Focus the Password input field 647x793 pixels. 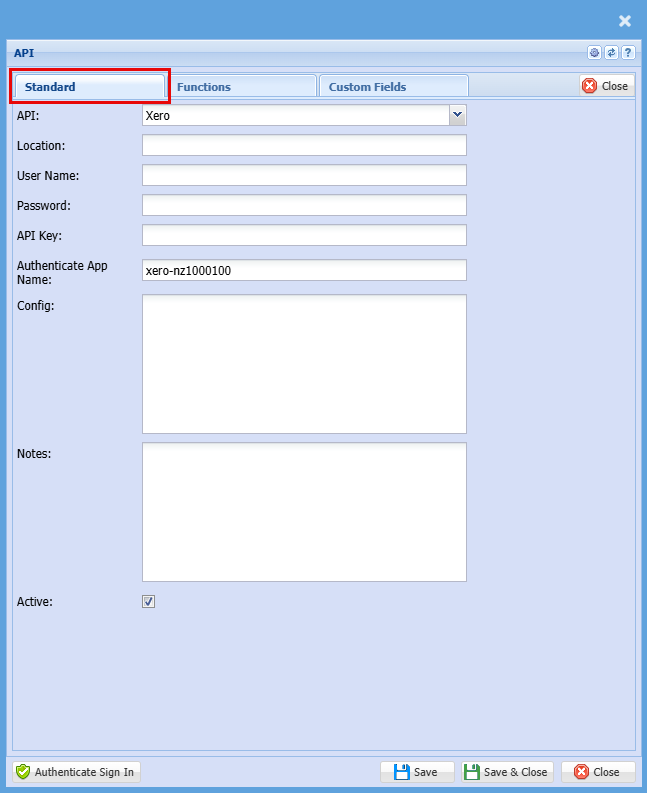[304, 205]
